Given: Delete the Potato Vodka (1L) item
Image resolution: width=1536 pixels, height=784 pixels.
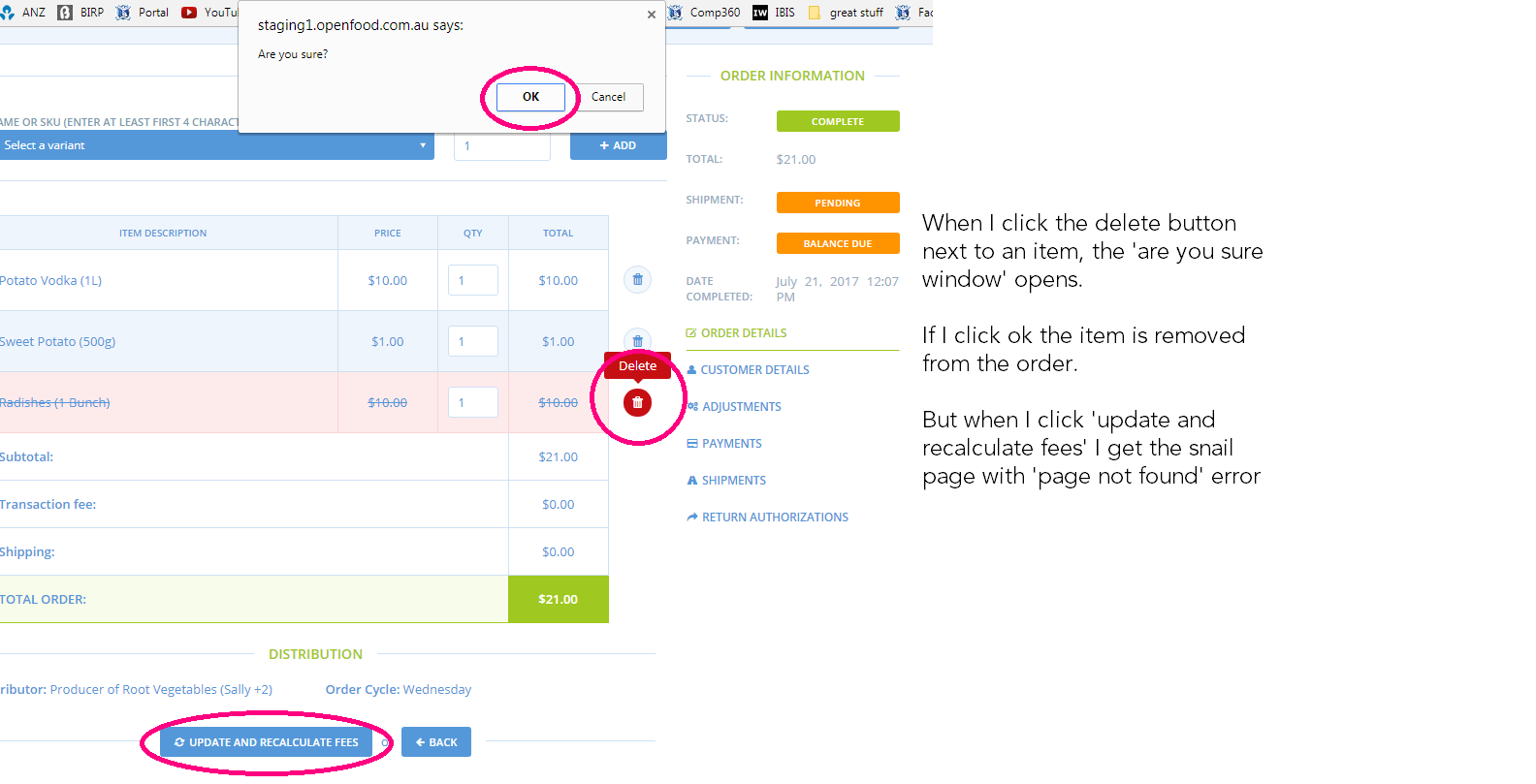Looking at the screenshot, I should (x=637, y=280).
